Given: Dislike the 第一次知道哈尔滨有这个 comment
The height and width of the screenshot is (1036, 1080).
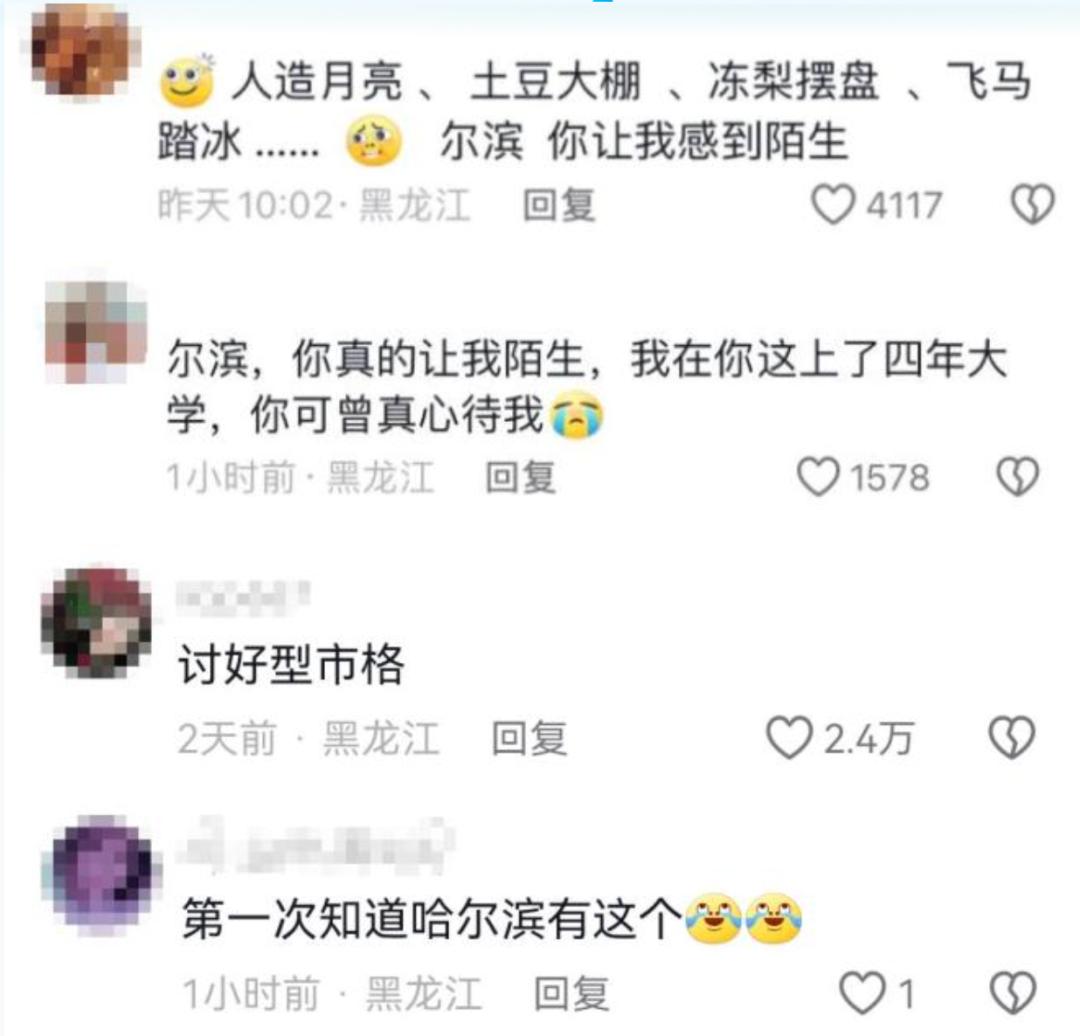Looking at the screenshot, I should [1012, 993].
